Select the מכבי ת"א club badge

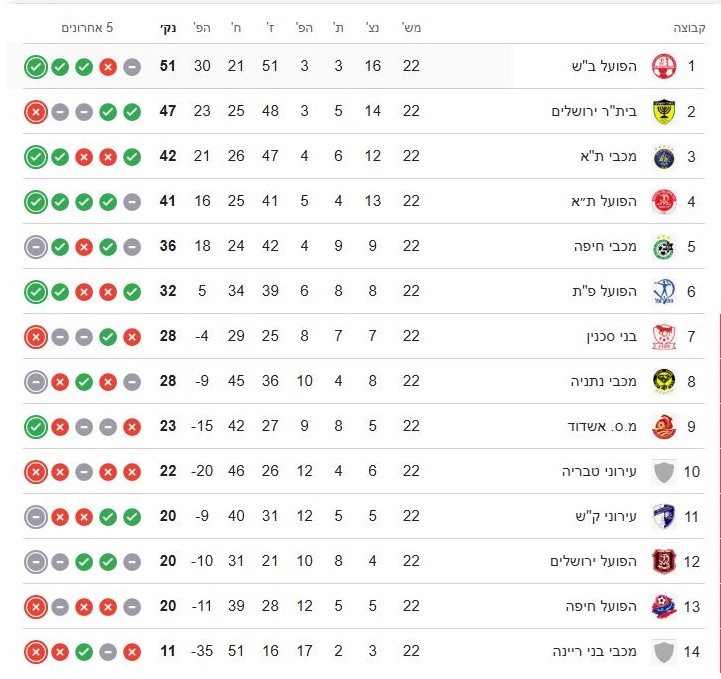point(662,157)
